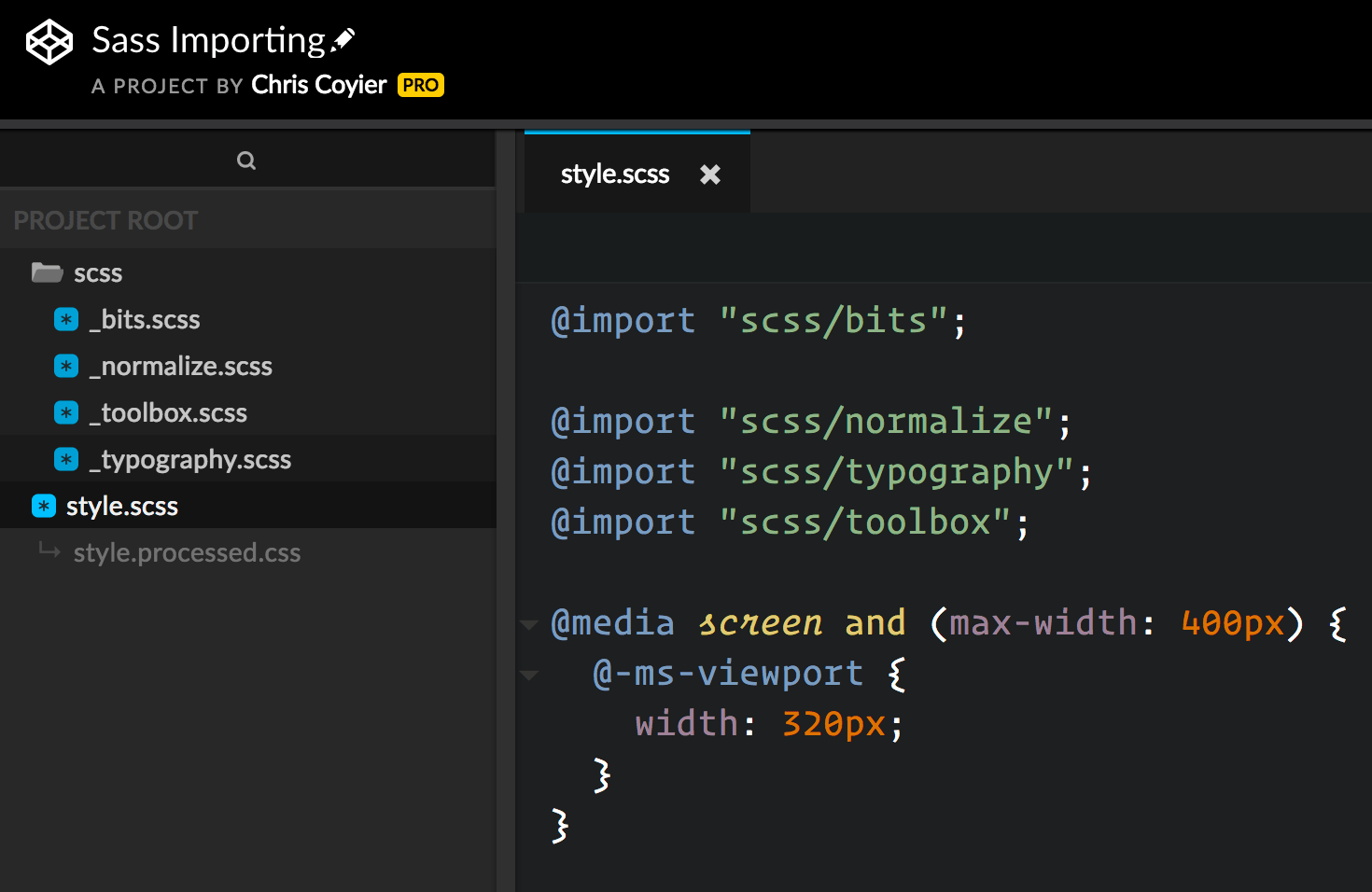Click the asterisk badge next to _normalize.scss
The height and width of the screenshot is (892, 1372).
[x=65, y=365]
